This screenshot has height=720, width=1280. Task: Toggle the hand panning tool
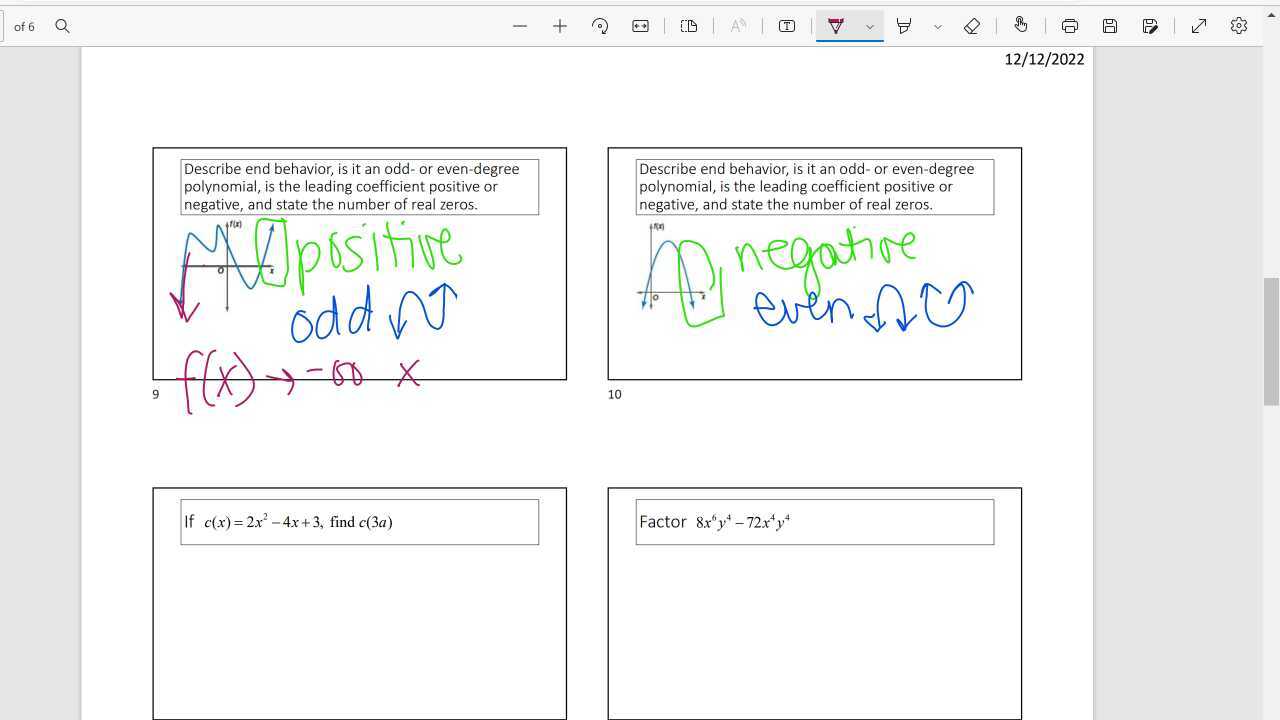pyautogui.click(x=1021, y=26)
